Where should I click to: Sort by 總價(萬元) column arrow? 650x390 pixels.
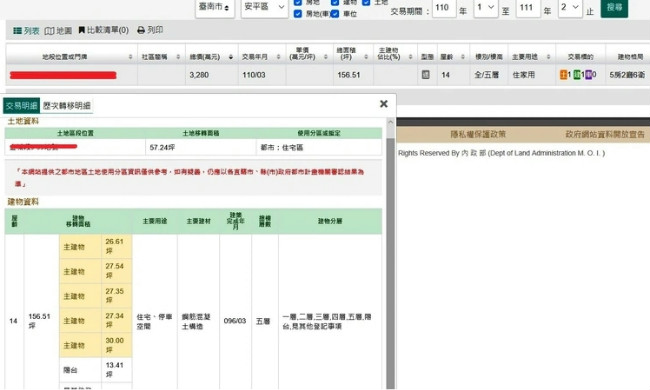(x=231, y=57)
